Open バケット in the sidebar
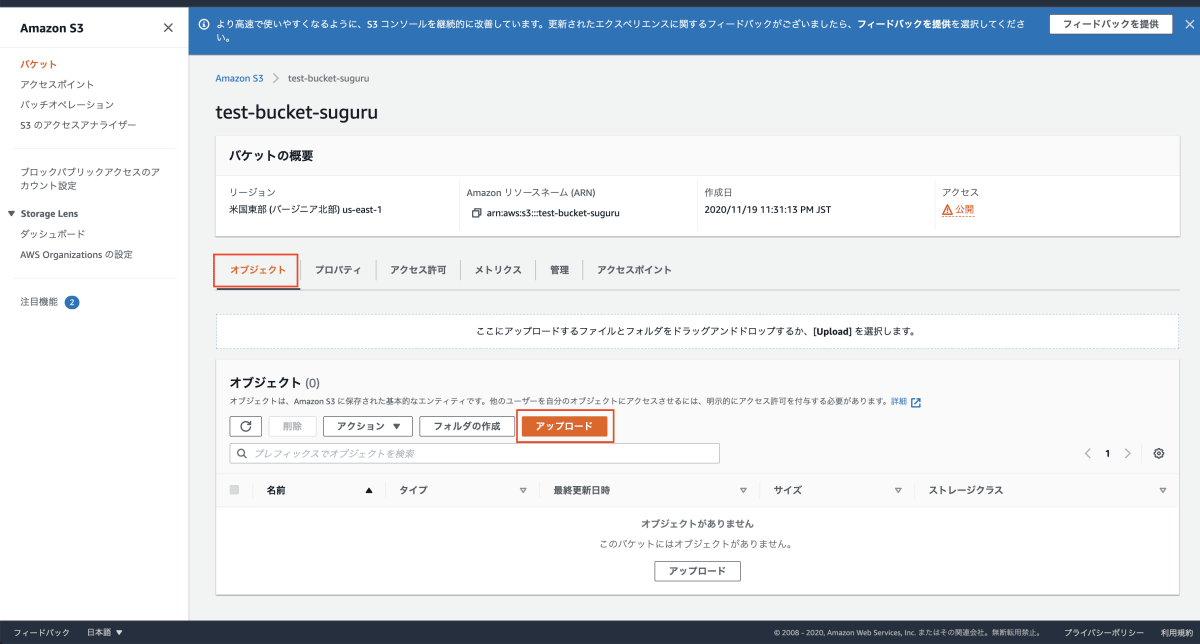This screenshot has height=644, width=1200. 39,64
